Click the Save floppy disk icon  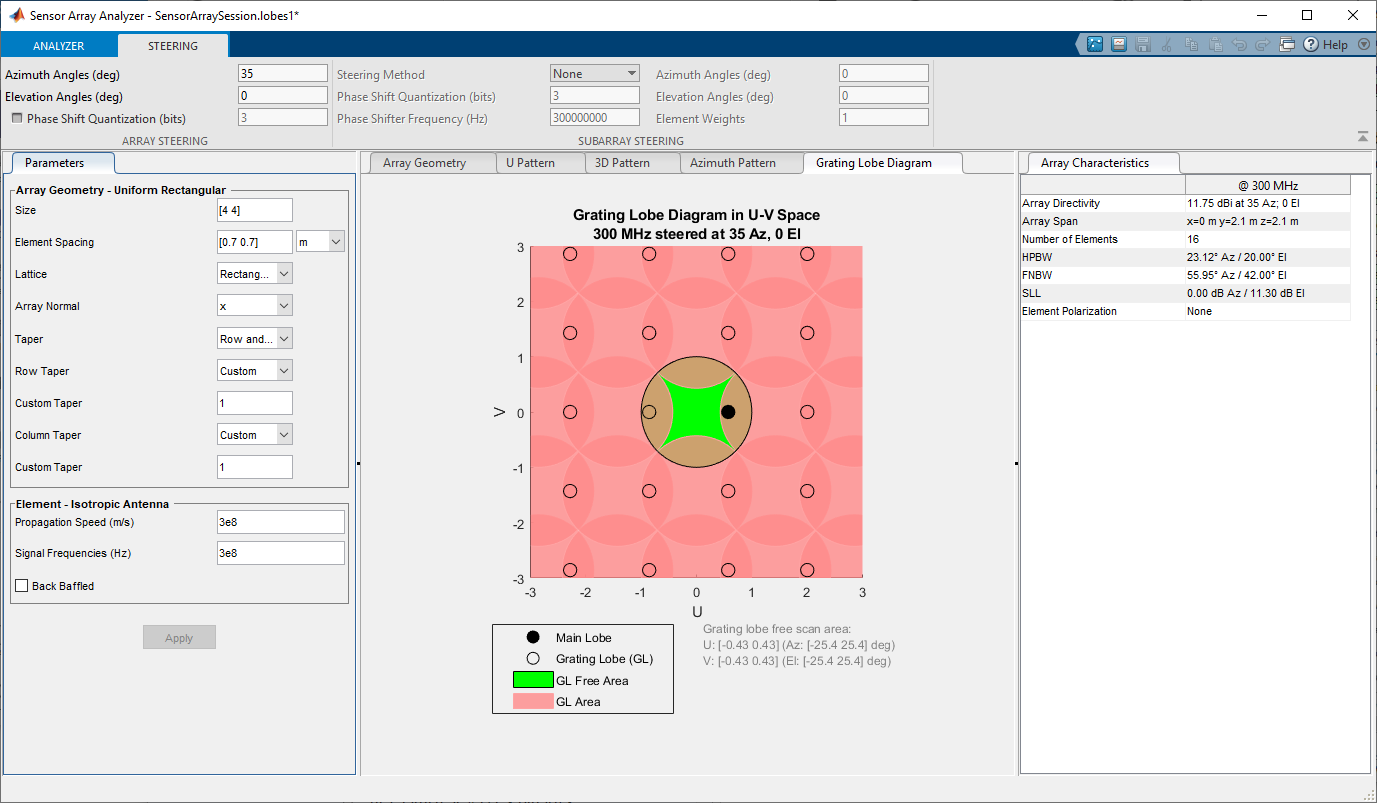tap(1143, 44)
